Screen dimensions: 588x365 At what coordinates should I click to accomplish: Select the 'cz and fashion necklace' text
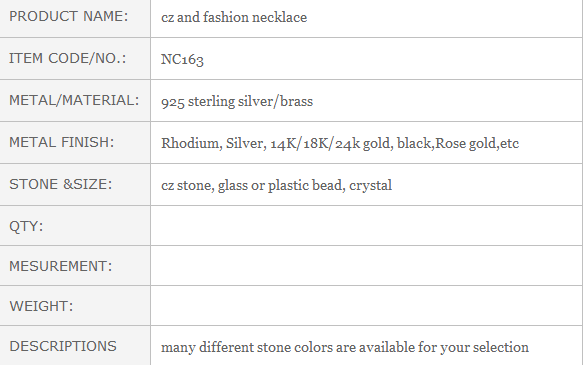(234, 18)
